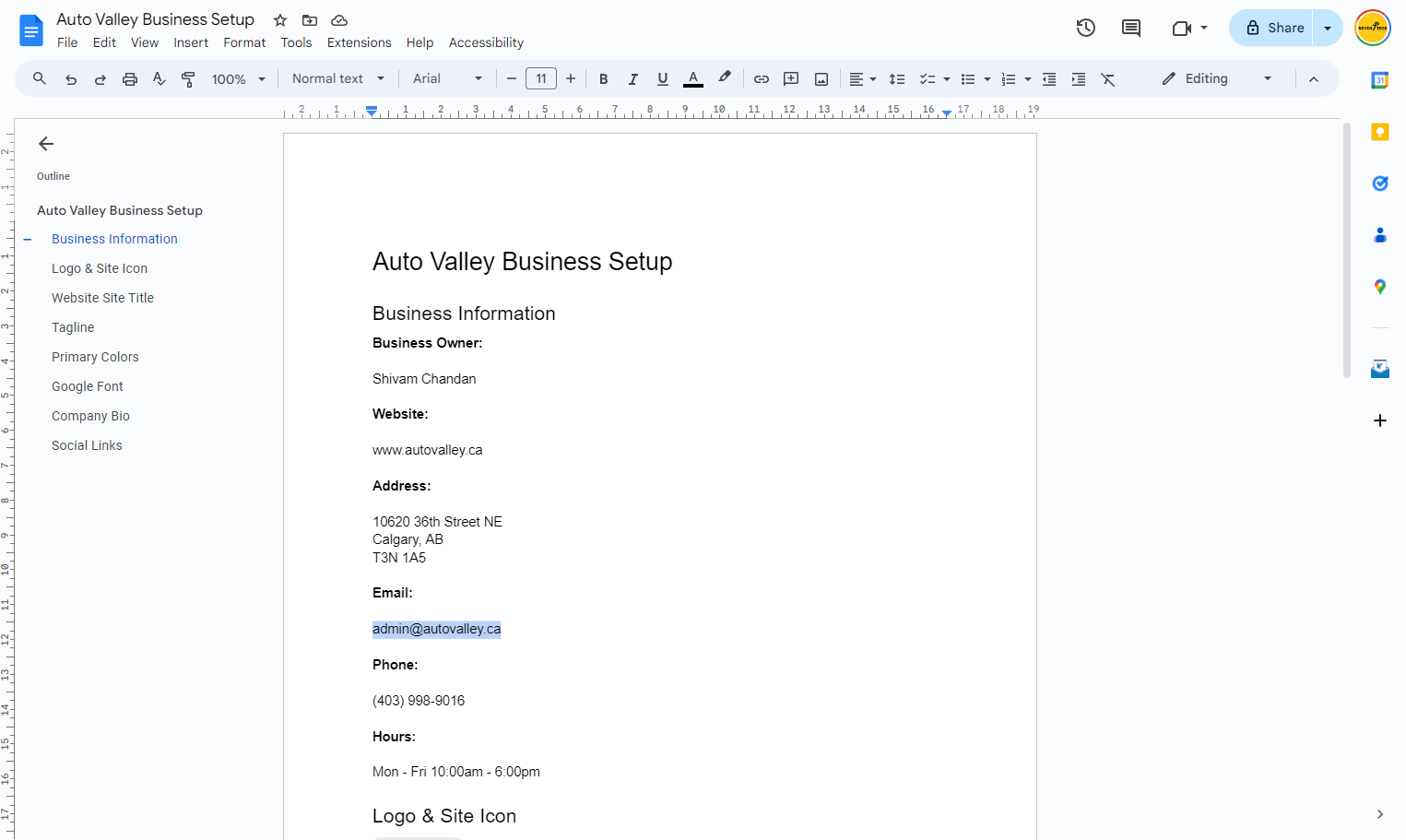Image resolution: width=1406 pixels, height=840 pixels.
Task: Open version history clock icon
Action: (1086, 28)
